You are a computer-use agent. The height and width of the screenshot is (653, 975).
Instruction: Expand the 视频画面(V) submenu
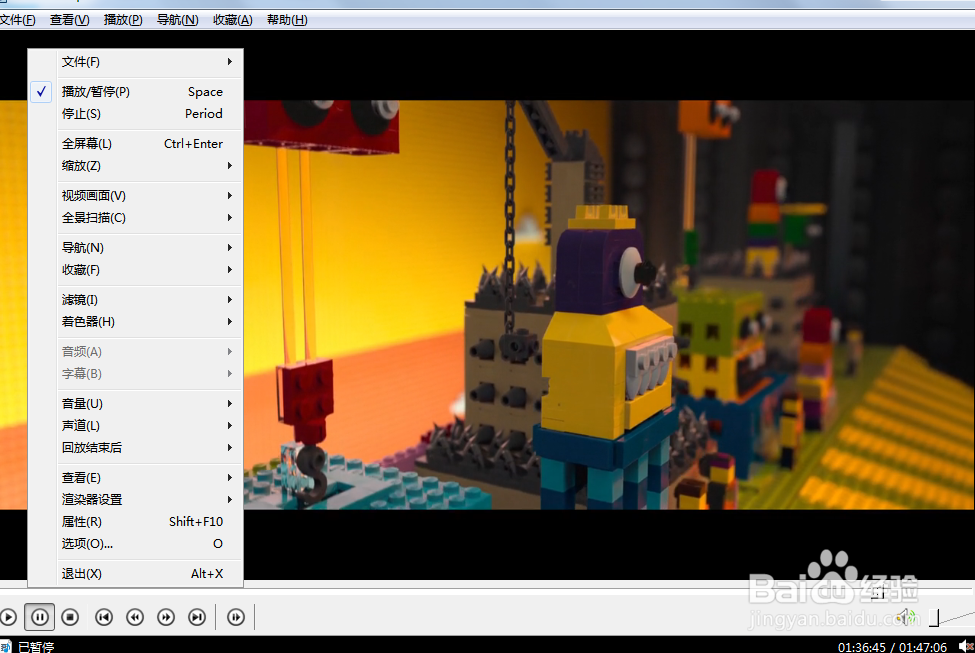[x=136, y=196]
